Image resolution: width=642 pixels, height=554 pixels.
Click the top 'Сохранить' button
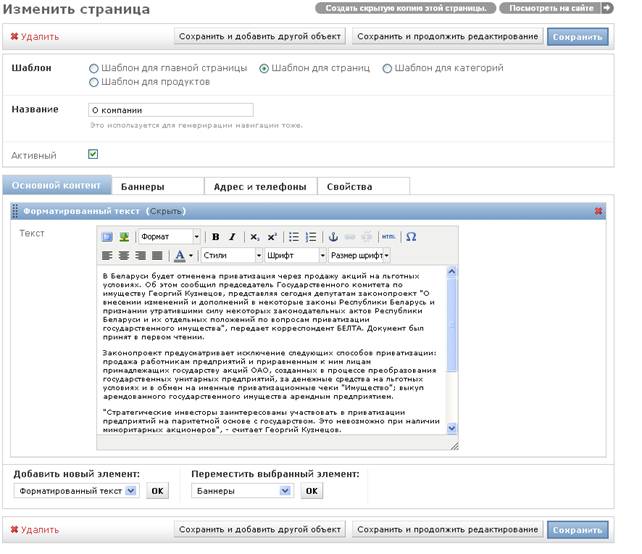tap(577, 37)
